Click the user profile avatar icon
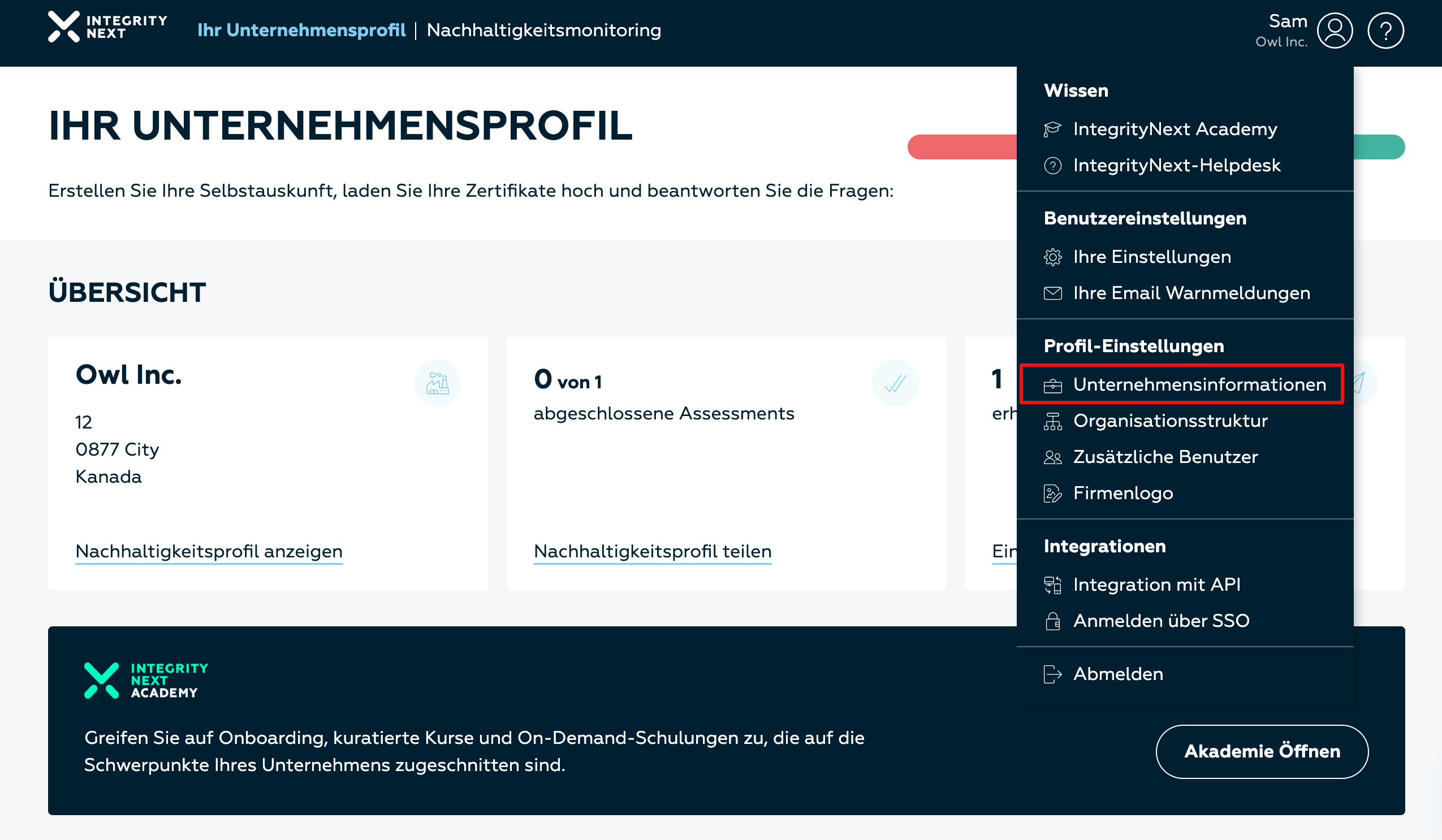1442x840 pixels. click(1335, 31)
